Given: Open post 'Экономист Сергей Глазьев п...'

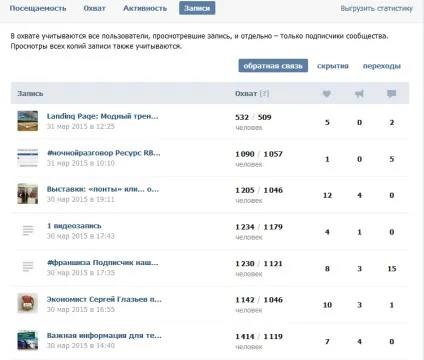Looking at the screenshot, I should click(x=104, y=299).
